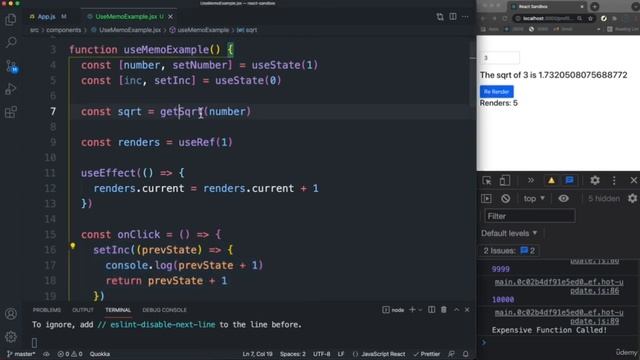The width and height of the screenshot is (640, 360).
Task: Click the feedback icon in status bar
Action: coord(451,354)
